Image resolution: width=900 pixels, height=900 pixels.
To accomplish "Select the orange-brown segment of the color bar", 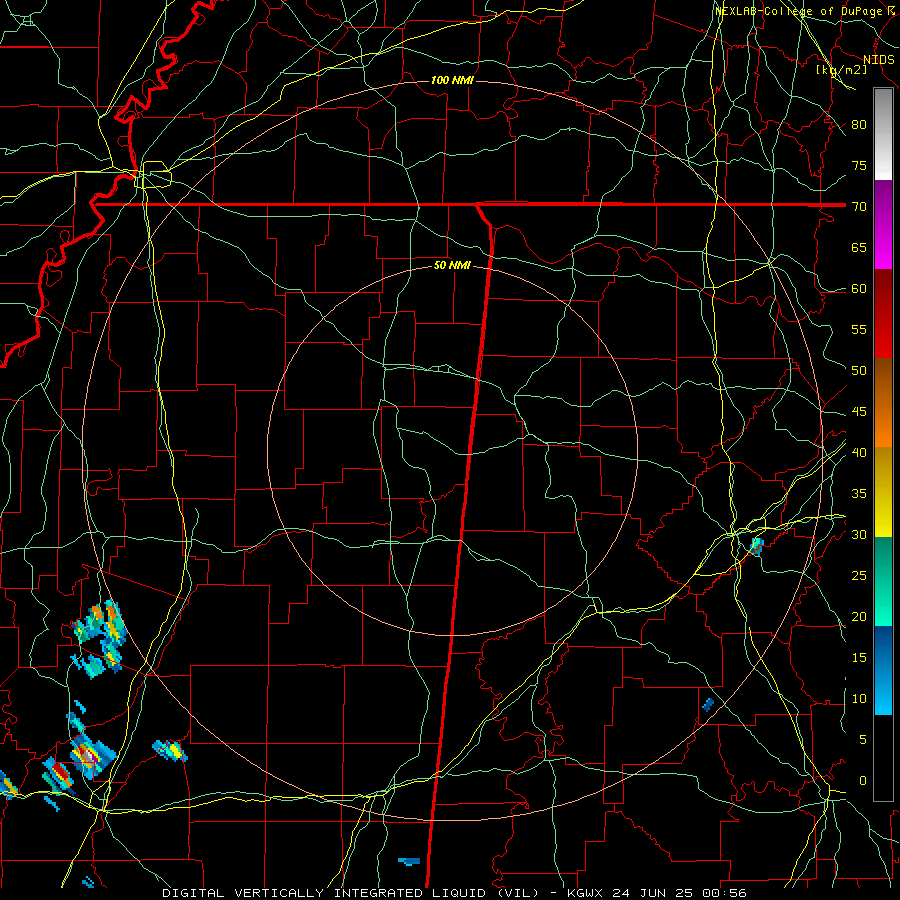I will point(883,402).
